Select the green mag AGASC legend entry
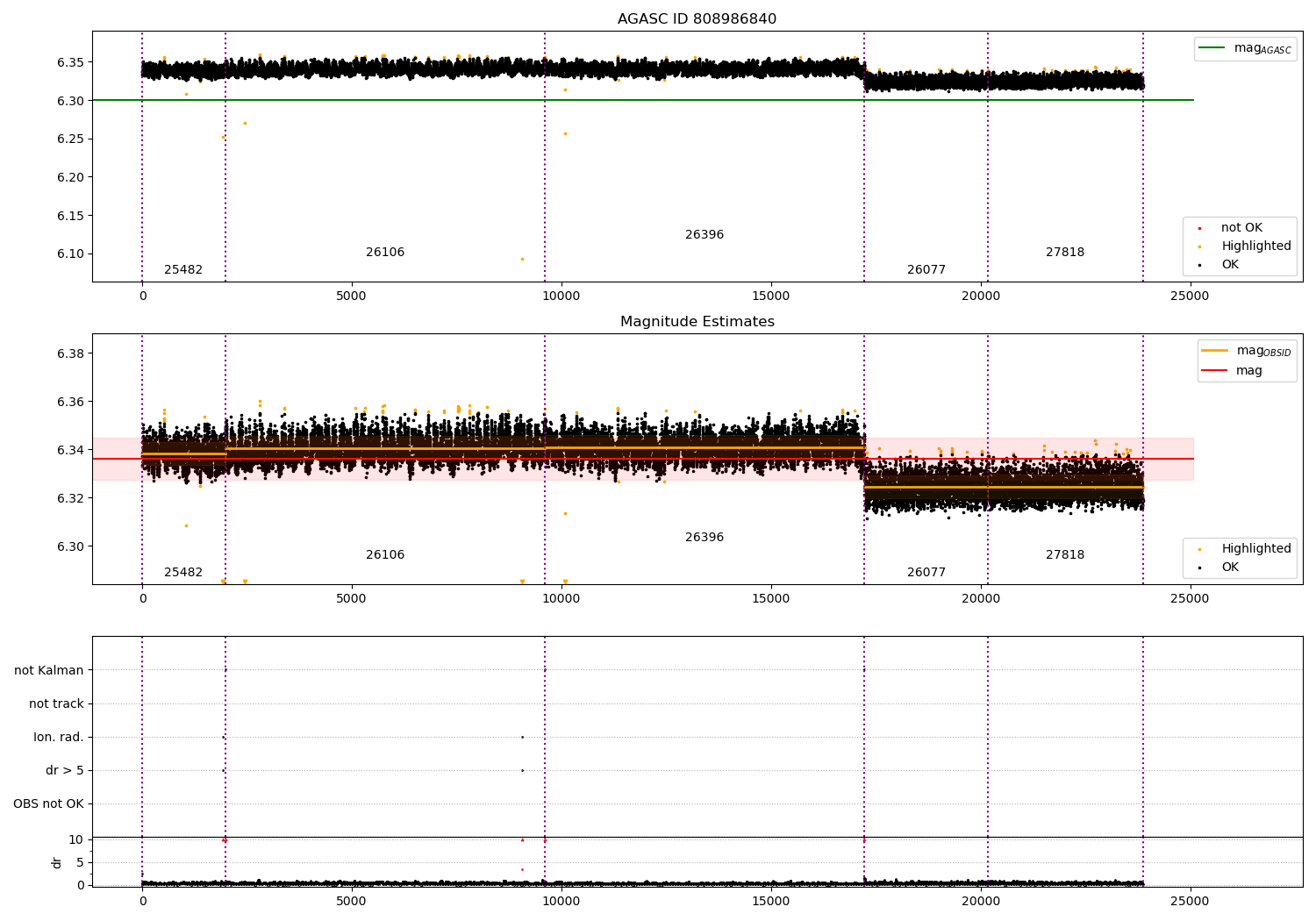This screenshot has height=921, width=1316. pos(1245,48)
